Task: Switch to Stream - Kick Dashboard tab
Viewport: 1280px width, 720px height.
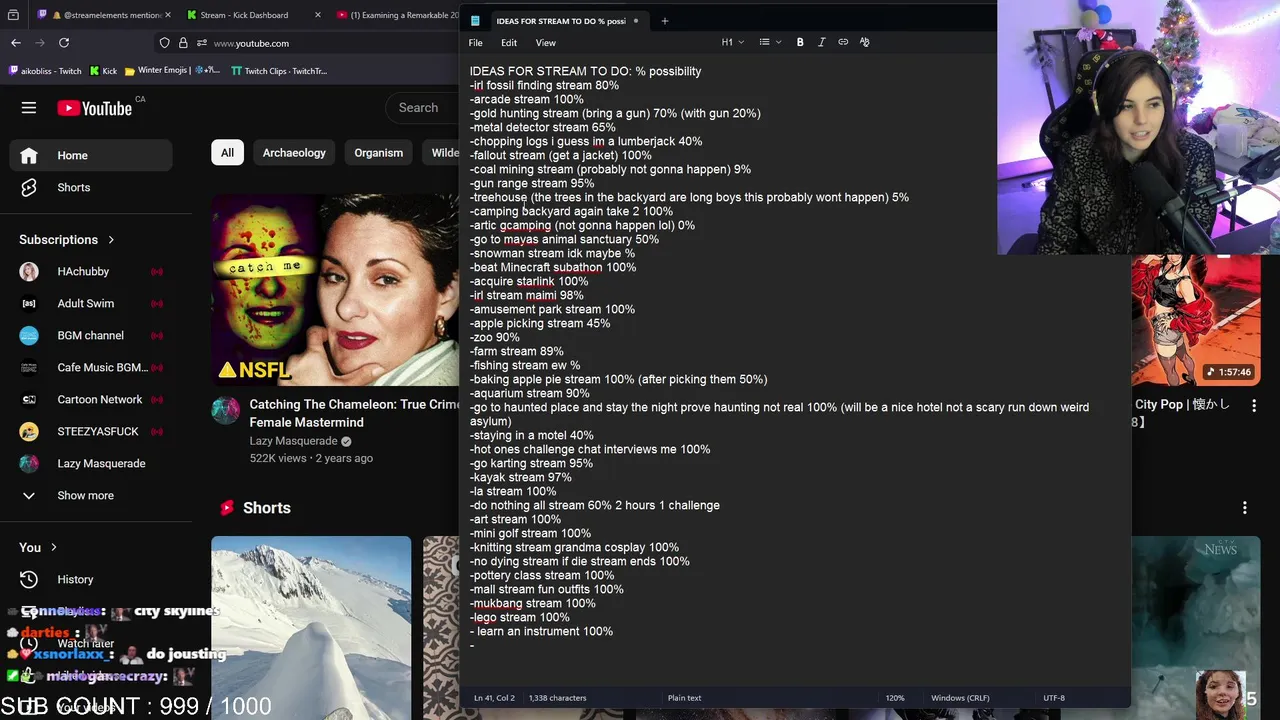Action: click(x=254, y=15)
